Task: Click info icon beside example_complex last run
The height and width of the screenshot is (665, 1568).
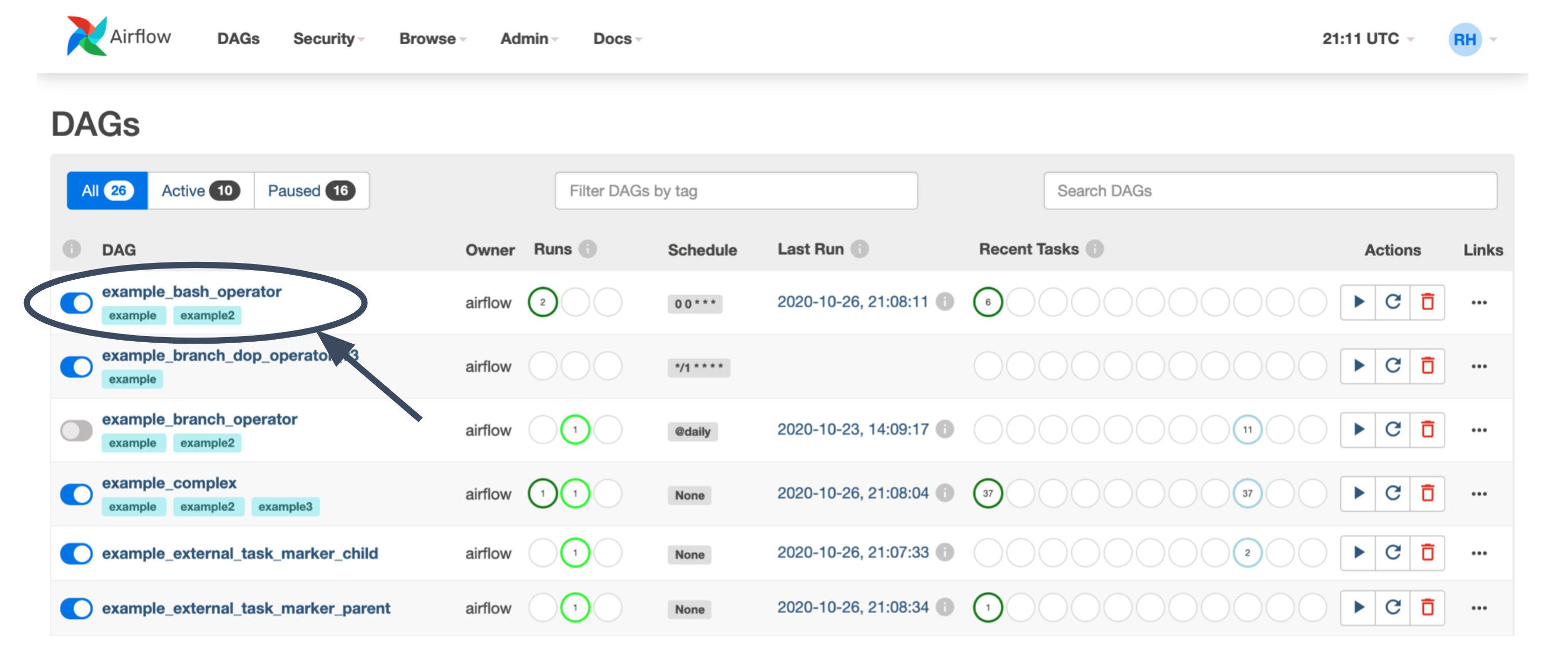Action: pyautogui.click(x=945, y=493)
